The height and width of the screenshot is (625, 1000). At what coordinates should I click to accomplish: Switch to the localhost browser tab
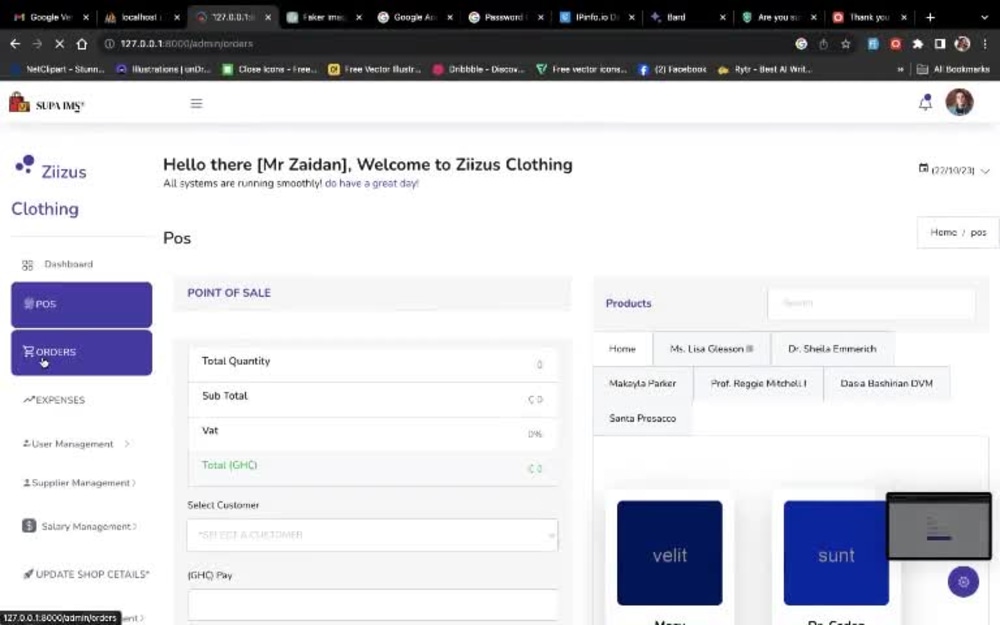click(142, 17)
